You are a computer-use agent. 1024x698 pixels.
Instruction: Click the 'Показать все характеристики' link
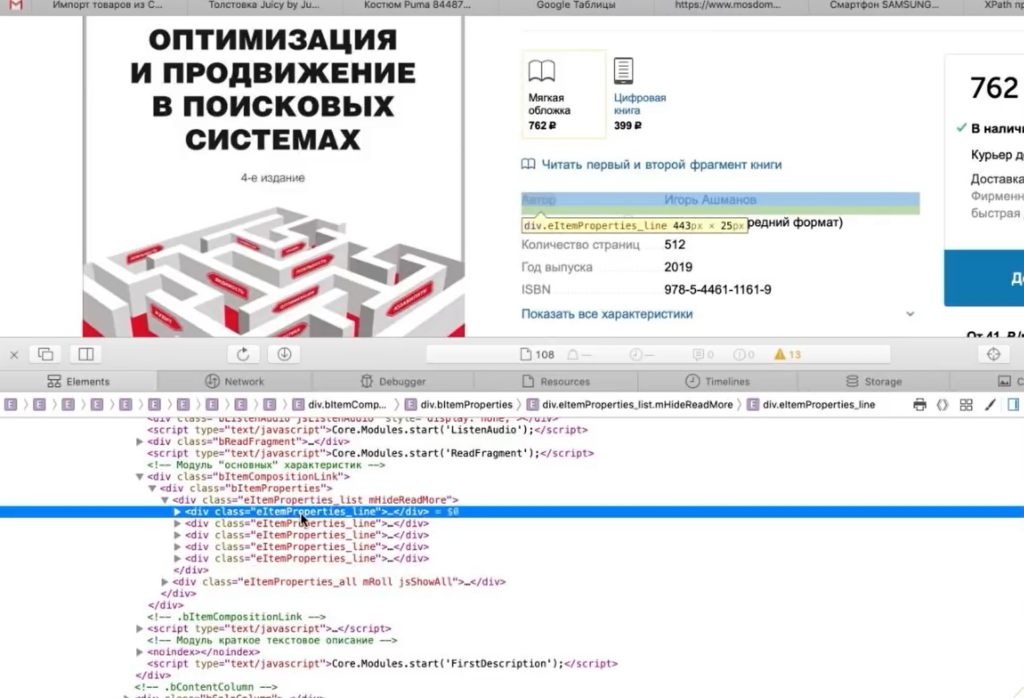coord(607,314)
